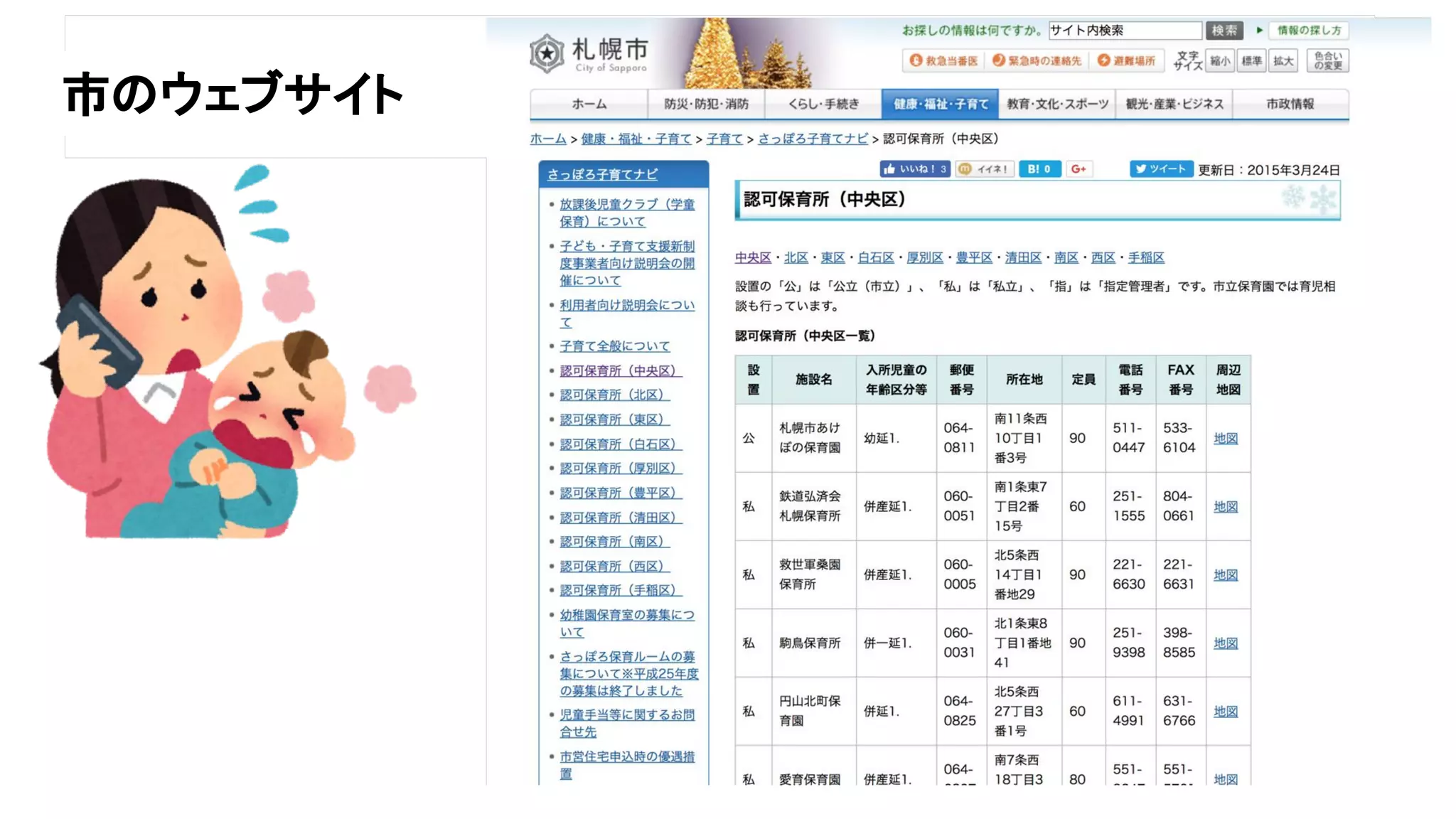This screenshot has height=819, width=1456.
Task: Open the sidebar 認可保育所（手稲区） link
Action: pos(621,591)
